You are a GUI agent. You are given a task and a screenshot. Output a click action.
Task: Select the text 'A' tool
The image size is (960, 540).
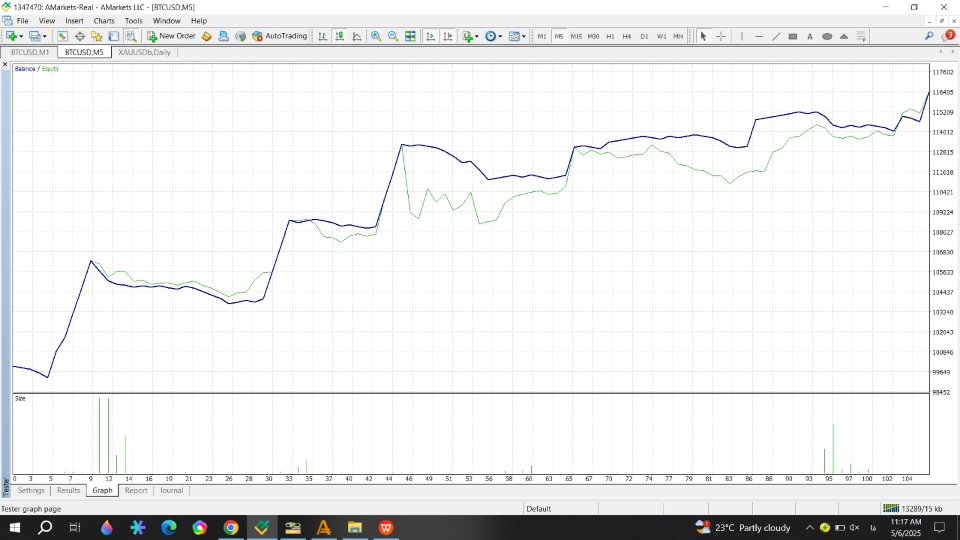pyautogui.click(x=809, y=37)
